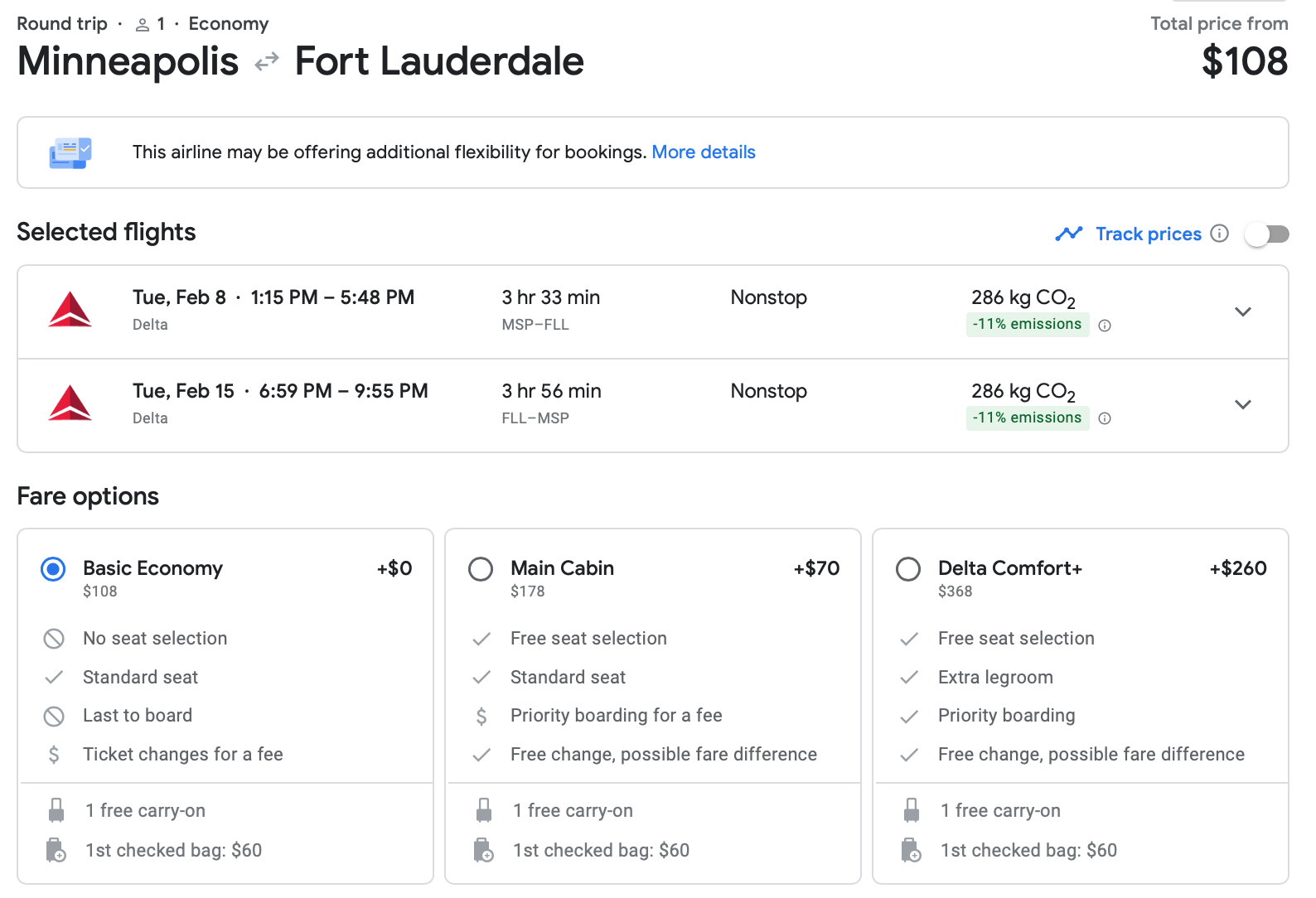Click the Track prices graph icon
Image resolution: width=1316 pixels, height=898 pixels.
(1068, 234)
